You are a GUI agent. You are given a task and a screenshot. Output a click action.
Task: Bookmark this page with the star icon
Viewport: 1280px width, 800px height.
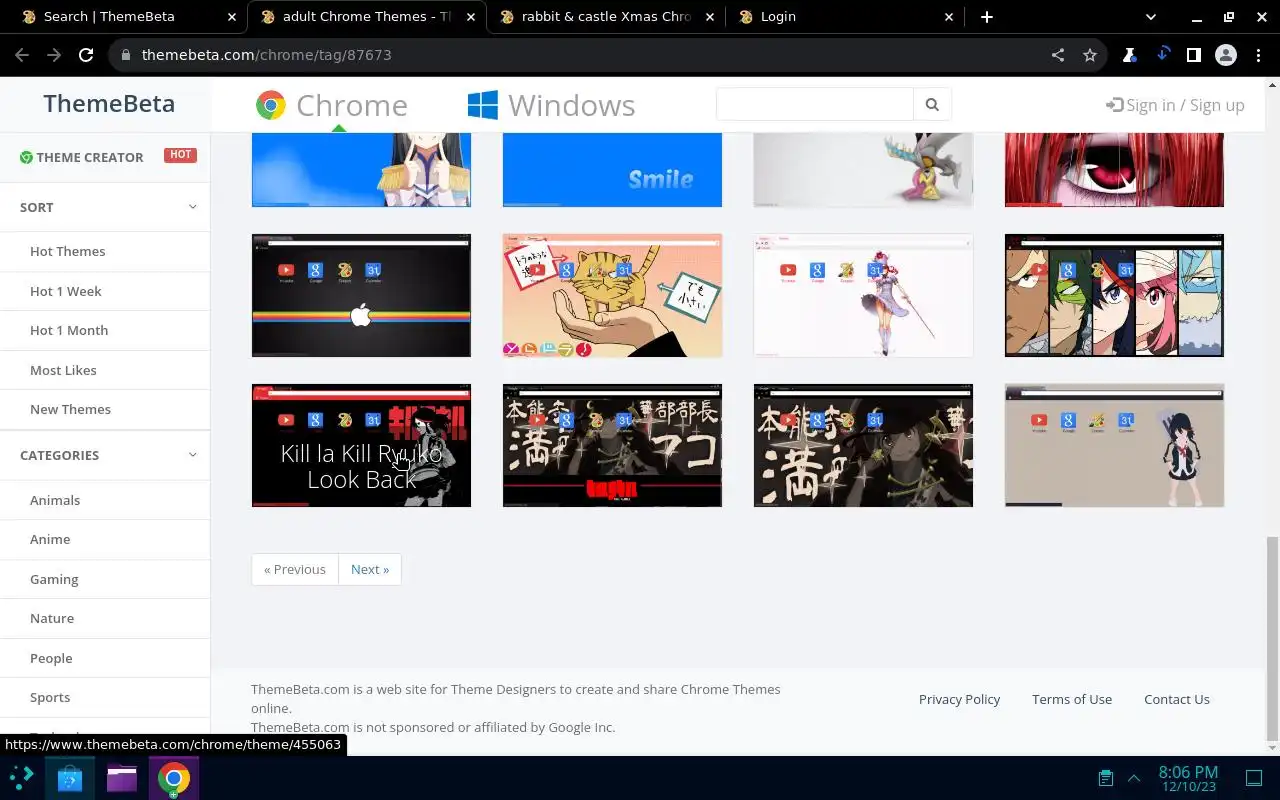pyautogui.click(x=1090, y=55)
